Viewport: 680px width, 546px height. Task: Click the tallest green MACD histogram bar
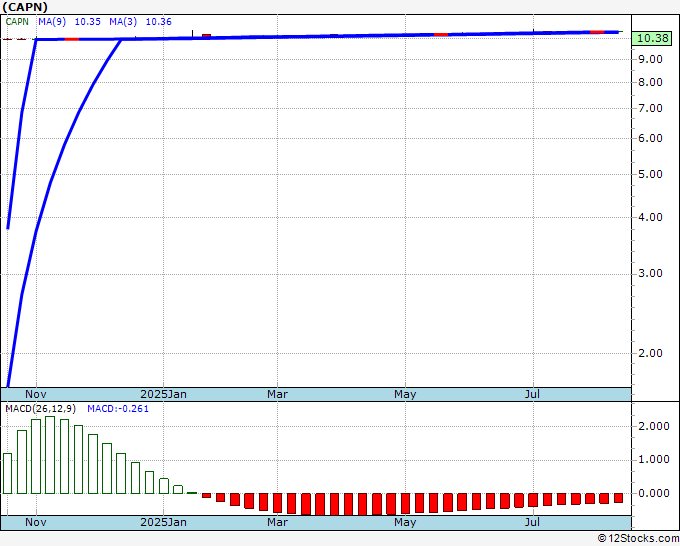coord(50,455)
